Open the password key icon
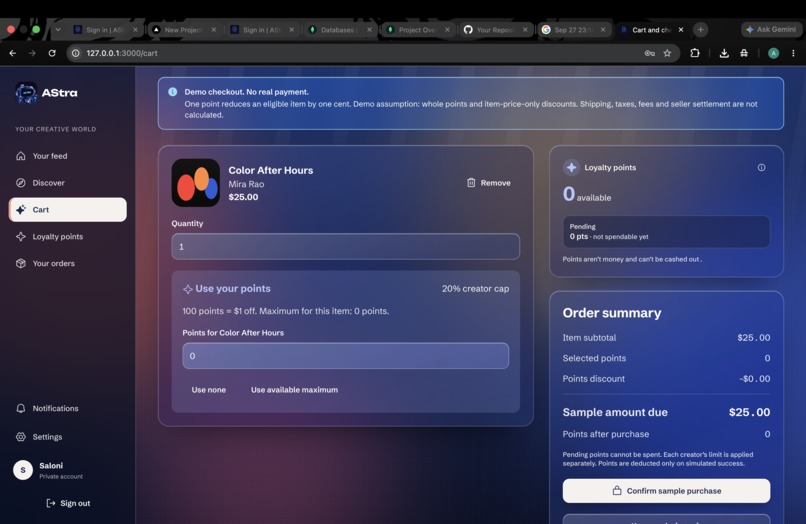The width and height of the screenshot is (806, 524). [x=649, y=53]
